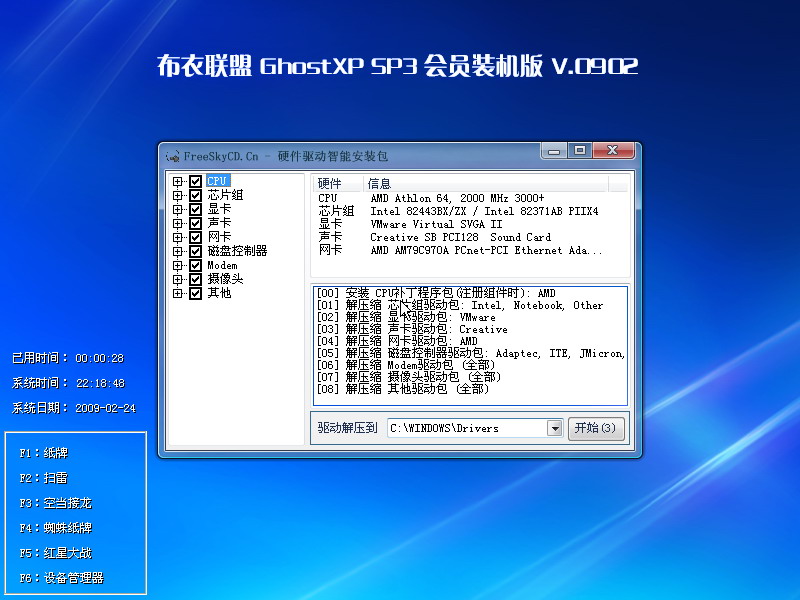Viewport: 800px width, 600px height.
Task: Disable the 声卡 (sound card) driver checkbox
Action: click(x=195, y=223)
